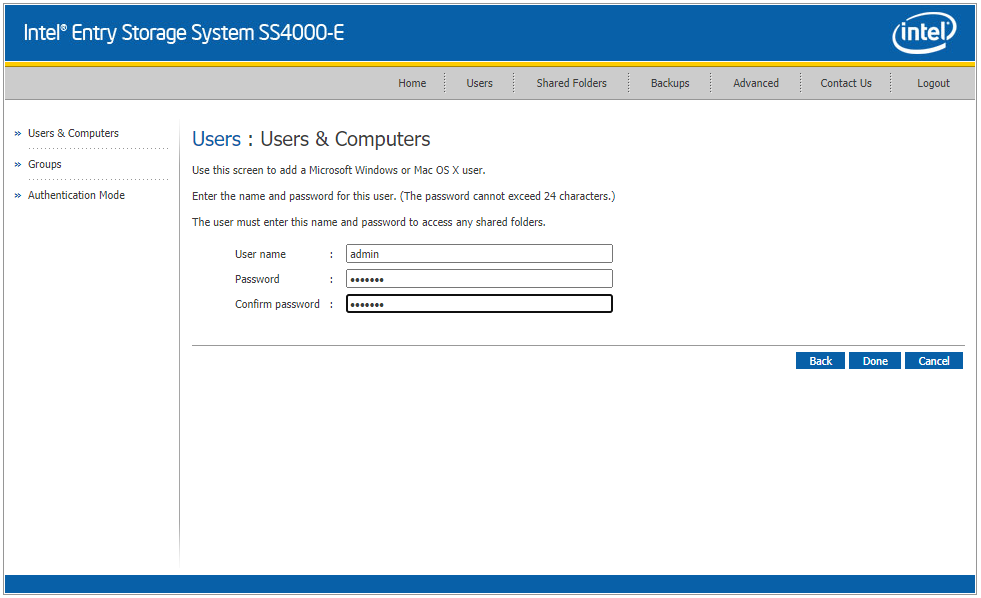Screen dimensions: 981x598
Task: Select Backups in the top menu
Action: (669, 83)
